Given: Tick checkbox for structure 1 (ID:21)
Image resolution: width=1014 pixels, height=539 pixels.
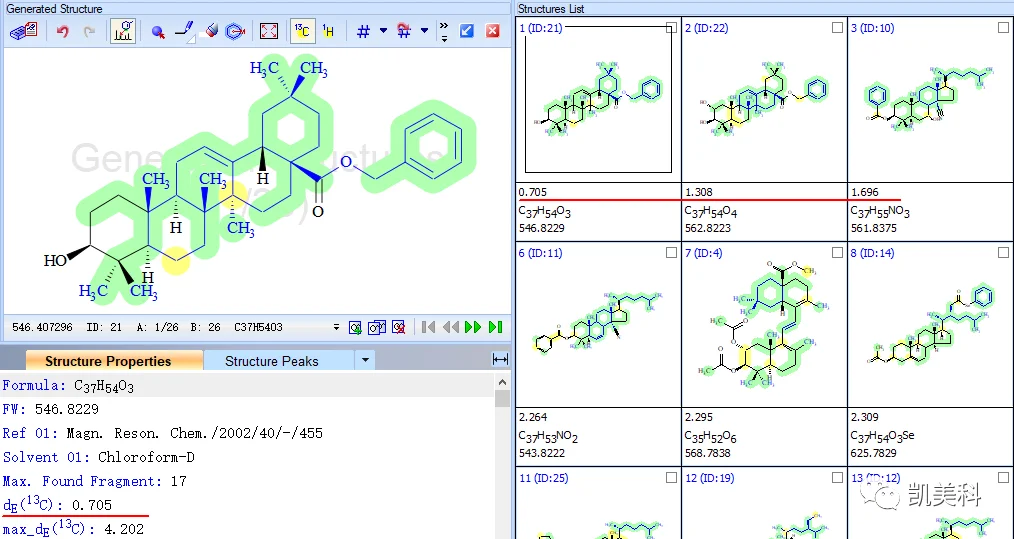Looking at the screenshot, I should pos(671,27).
